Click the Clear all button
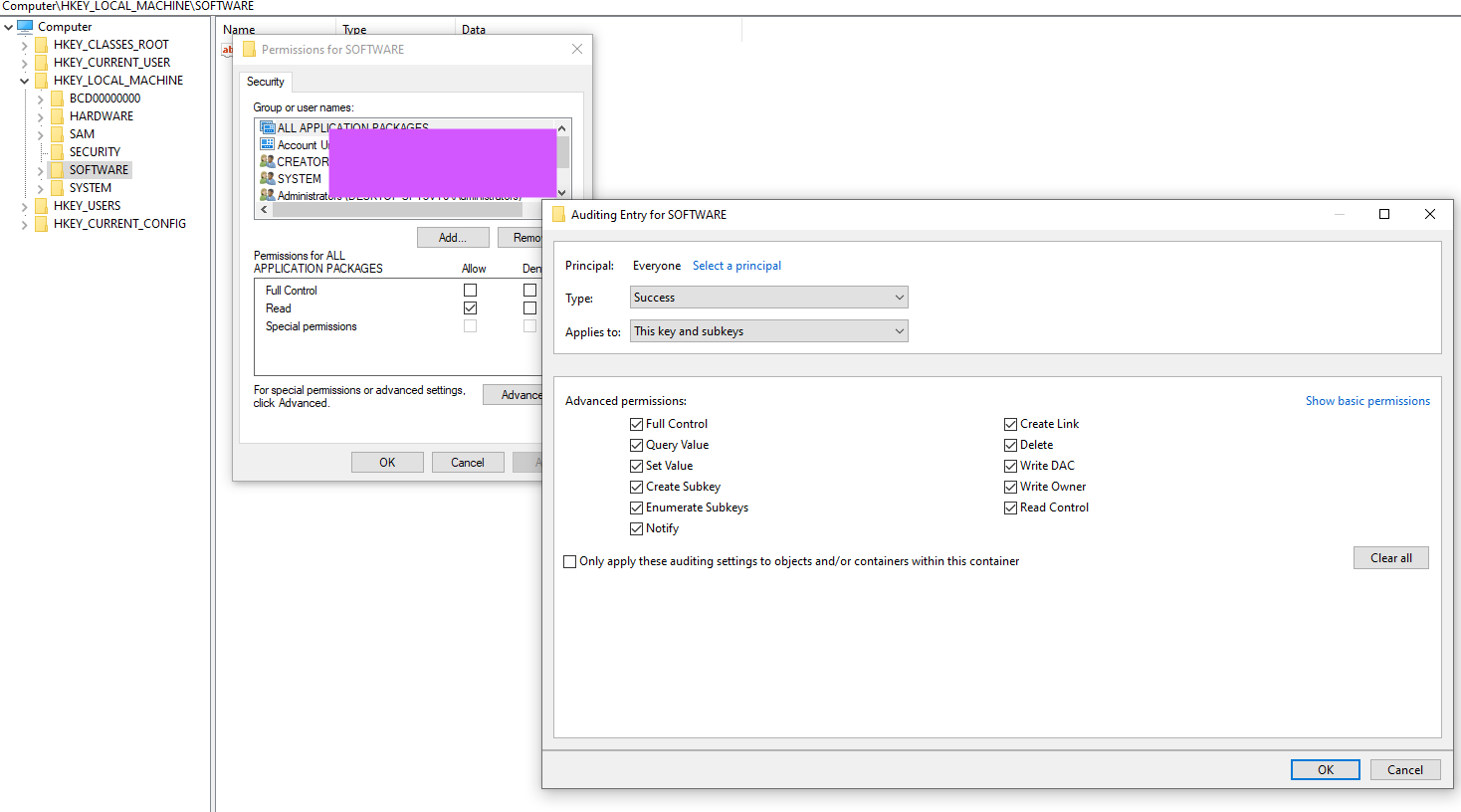The image size is (1461, 812). coord(1390,558)
